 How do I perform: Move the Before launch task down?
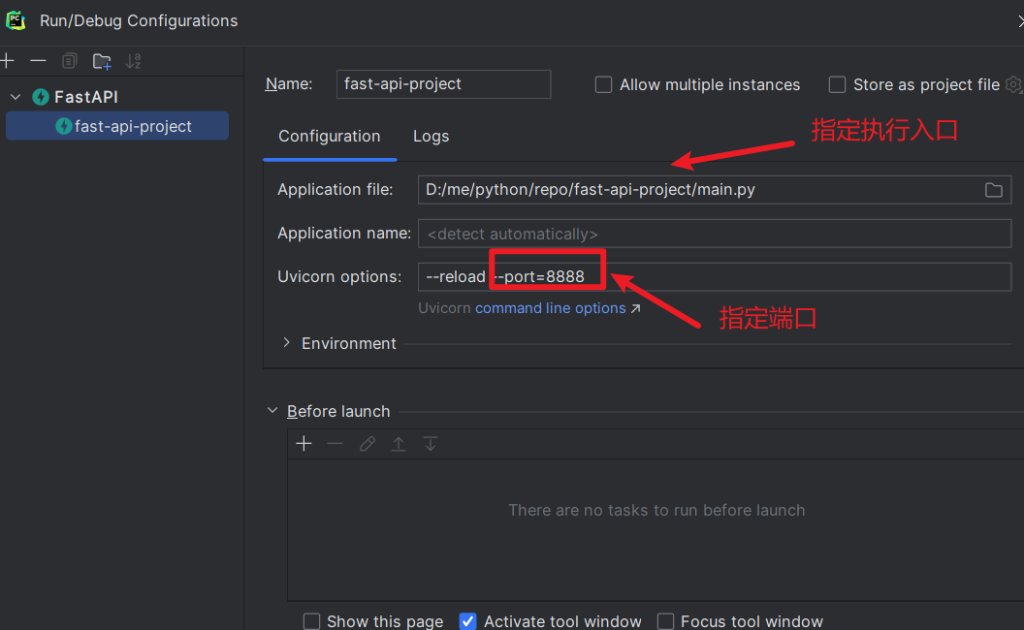(430, 444)
